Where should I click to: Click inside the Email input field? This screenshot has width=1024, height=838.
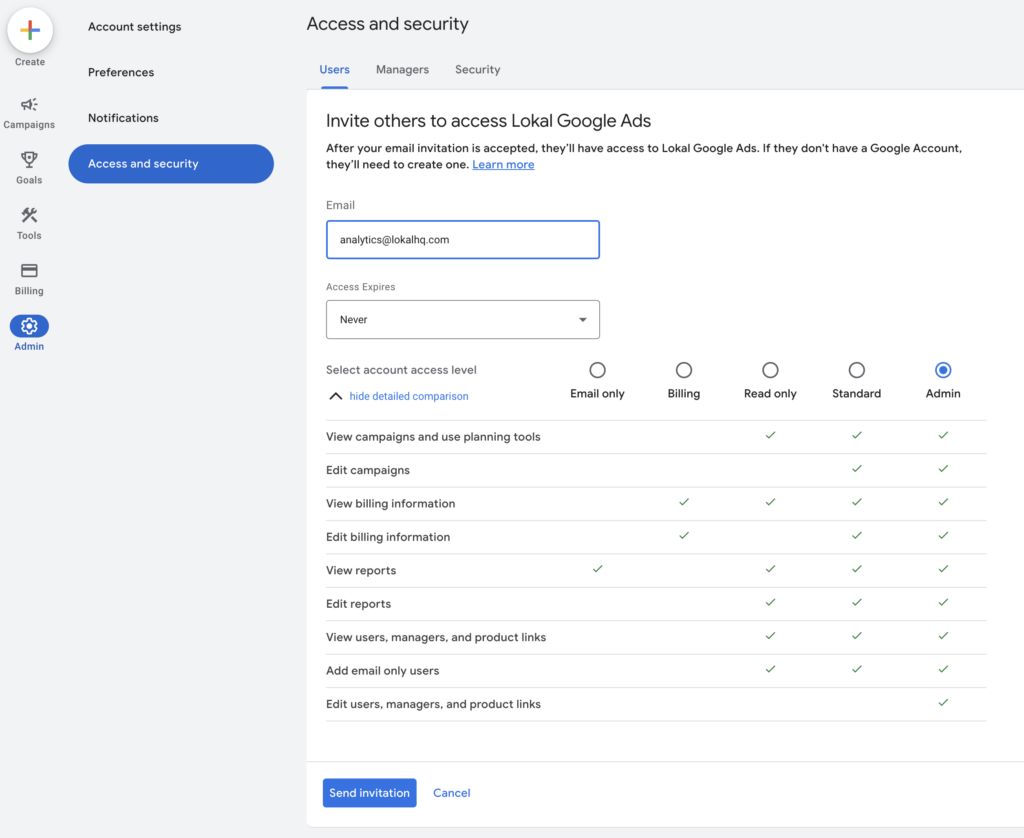[462, 239]
